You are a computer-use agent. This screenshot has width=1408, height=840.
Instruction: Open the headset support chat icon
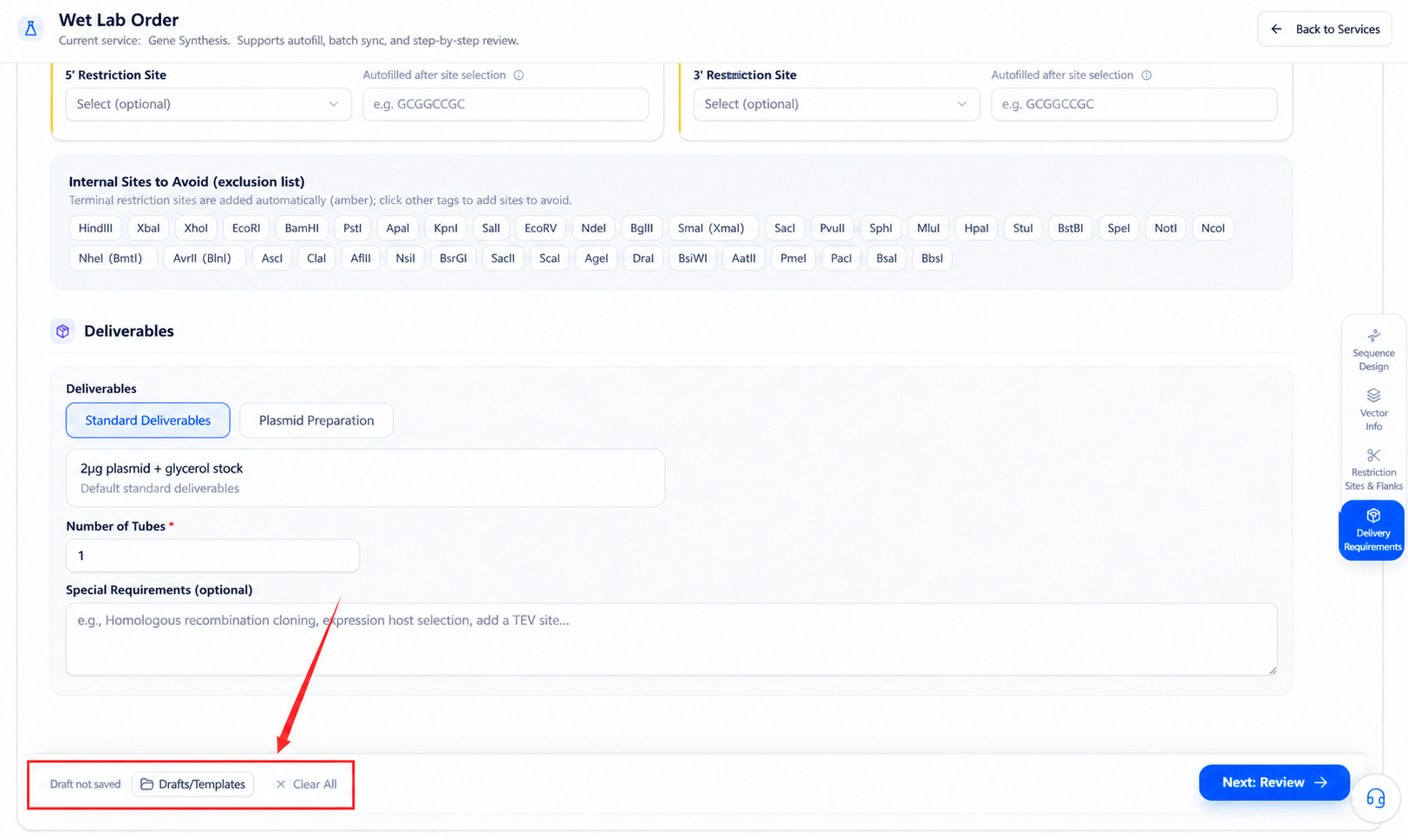(1375, 798)
